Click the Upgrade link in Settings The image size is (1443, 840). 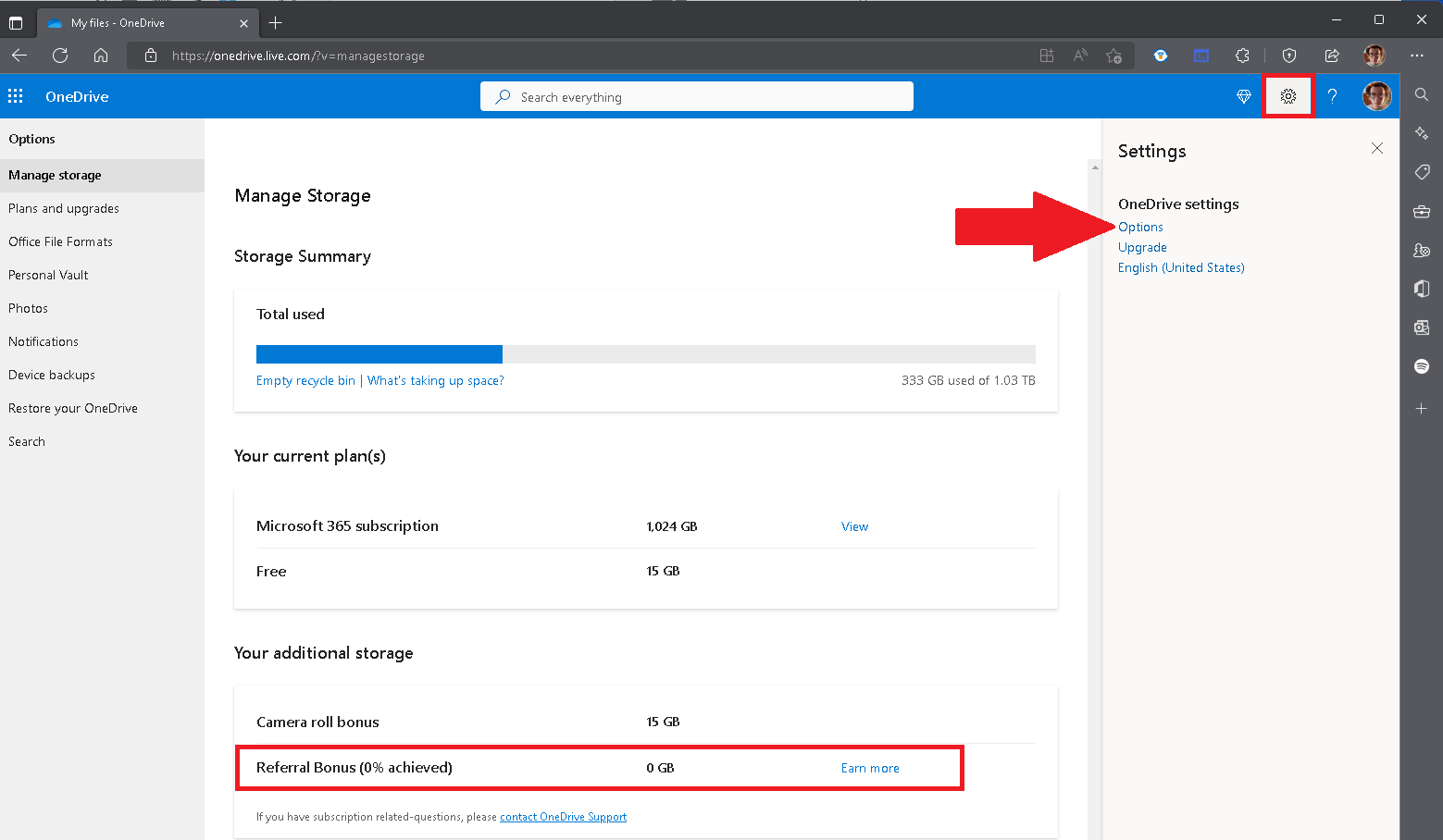click(1142, 247)
